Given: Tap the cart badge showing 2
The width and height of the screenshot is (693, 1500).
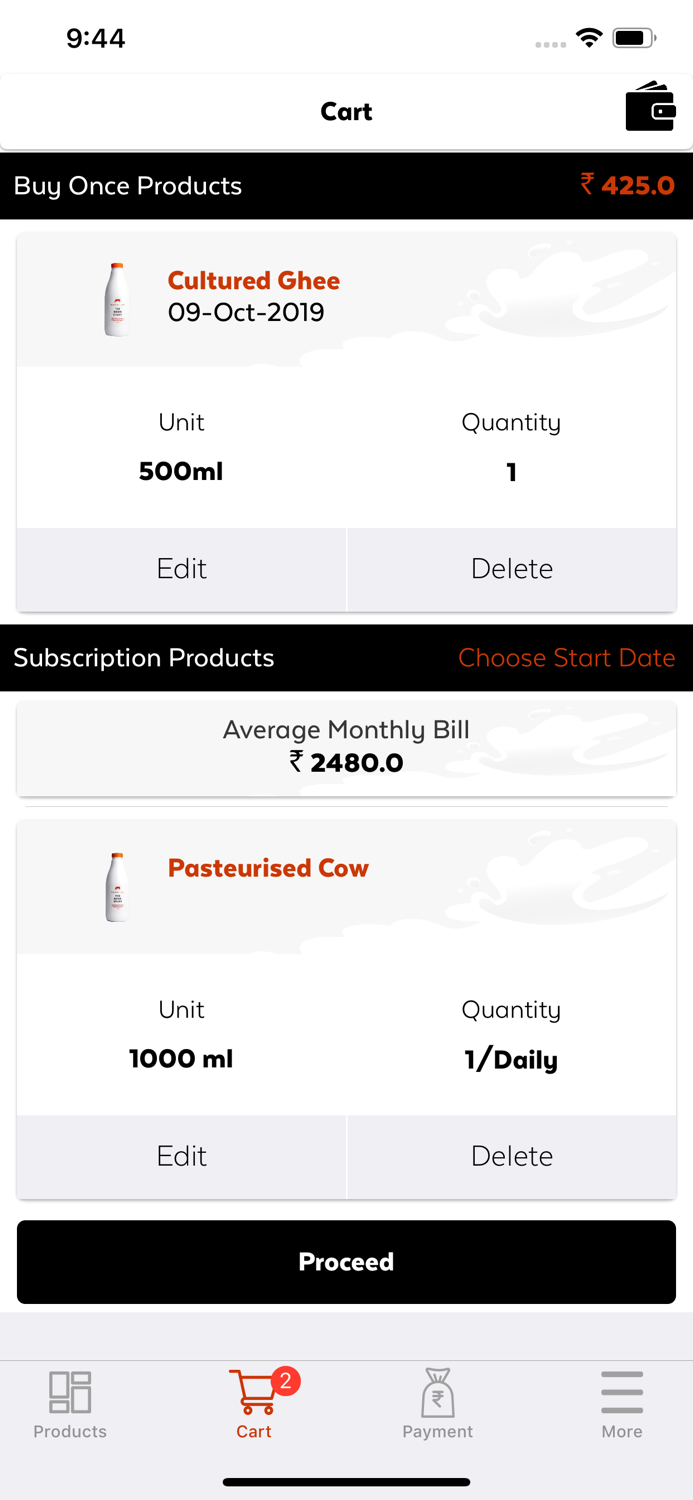Looking at the screenshot, I should coord(285,1381).
